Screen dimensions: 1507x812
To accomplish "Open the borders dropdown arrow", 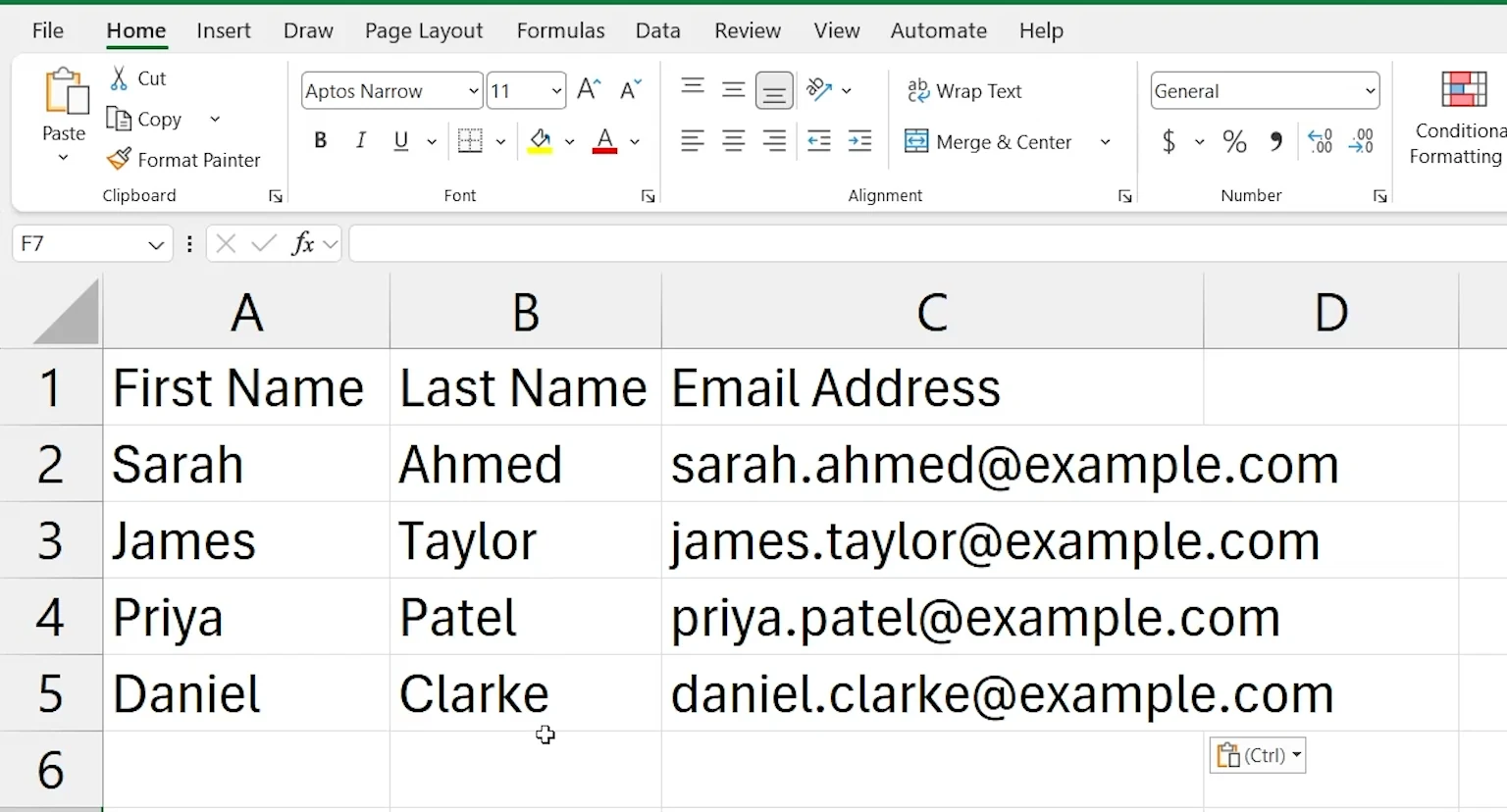I will 500,142.
